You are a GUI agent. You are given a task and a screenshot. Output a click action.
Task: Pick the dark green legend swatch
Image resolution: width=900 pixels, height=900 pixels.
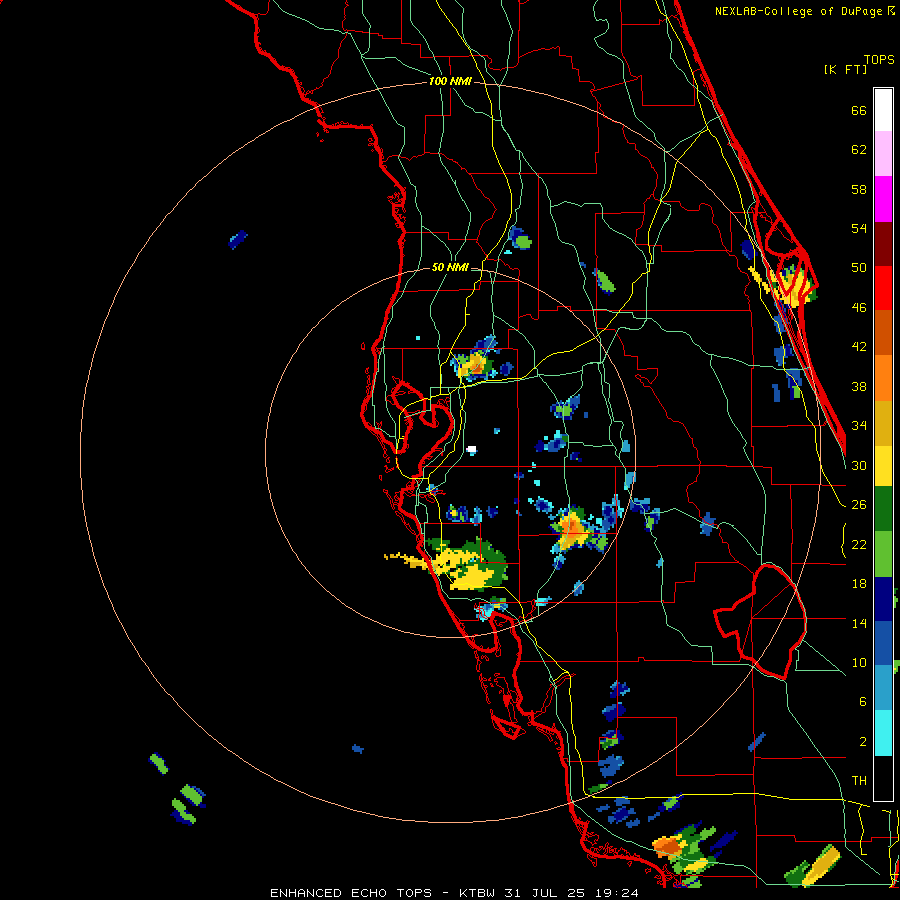coord(883,509)
